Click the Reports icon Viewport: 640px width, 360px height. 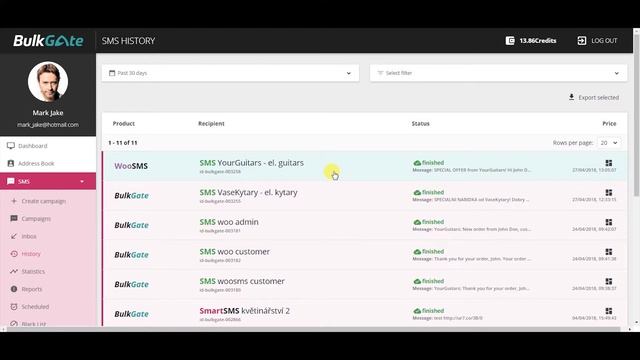[14, 289]
